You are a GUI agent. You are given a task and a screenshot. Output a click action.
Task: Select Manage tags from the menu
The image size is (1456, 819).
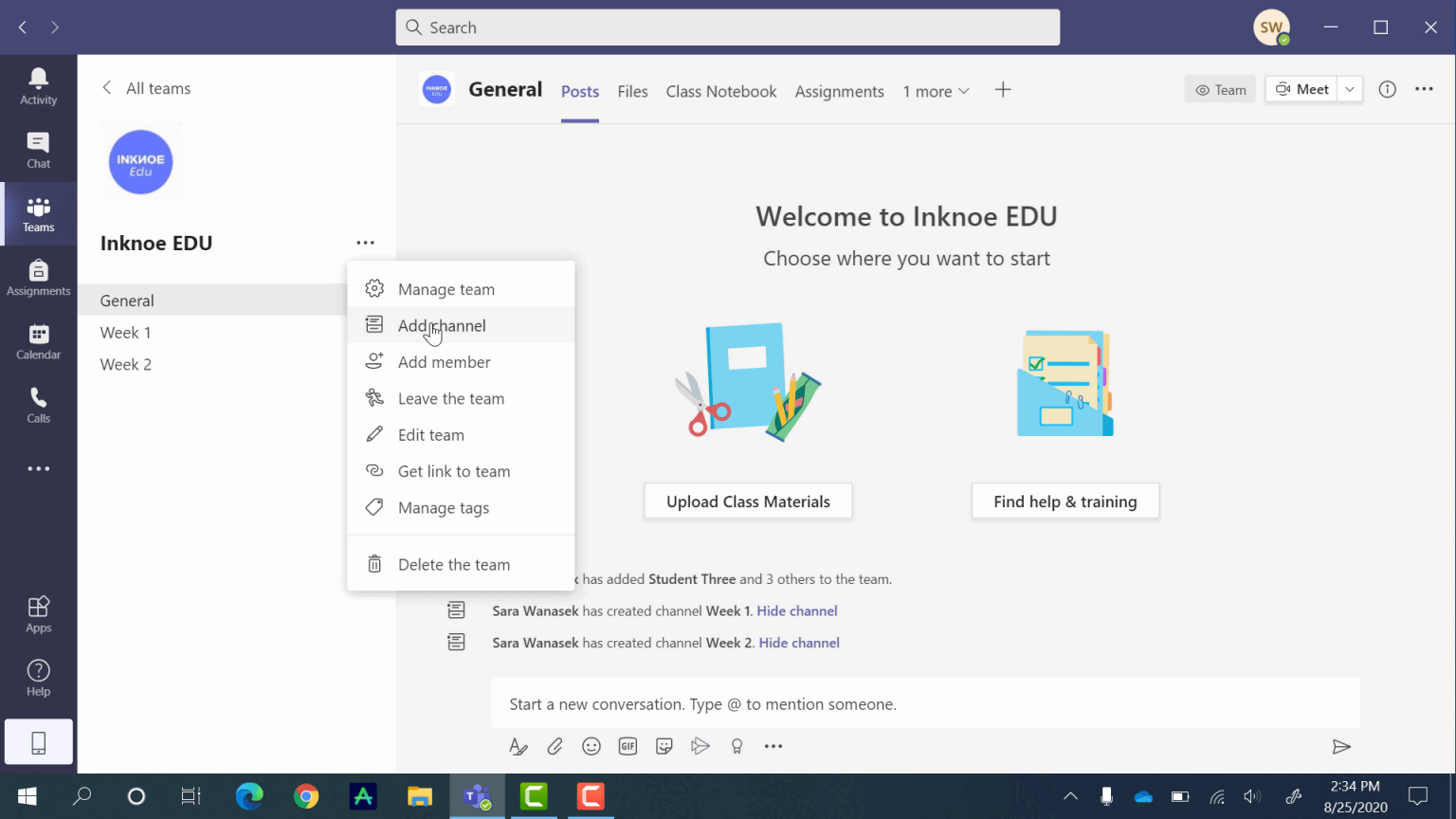pyautogui.click(x=461, y=508)
